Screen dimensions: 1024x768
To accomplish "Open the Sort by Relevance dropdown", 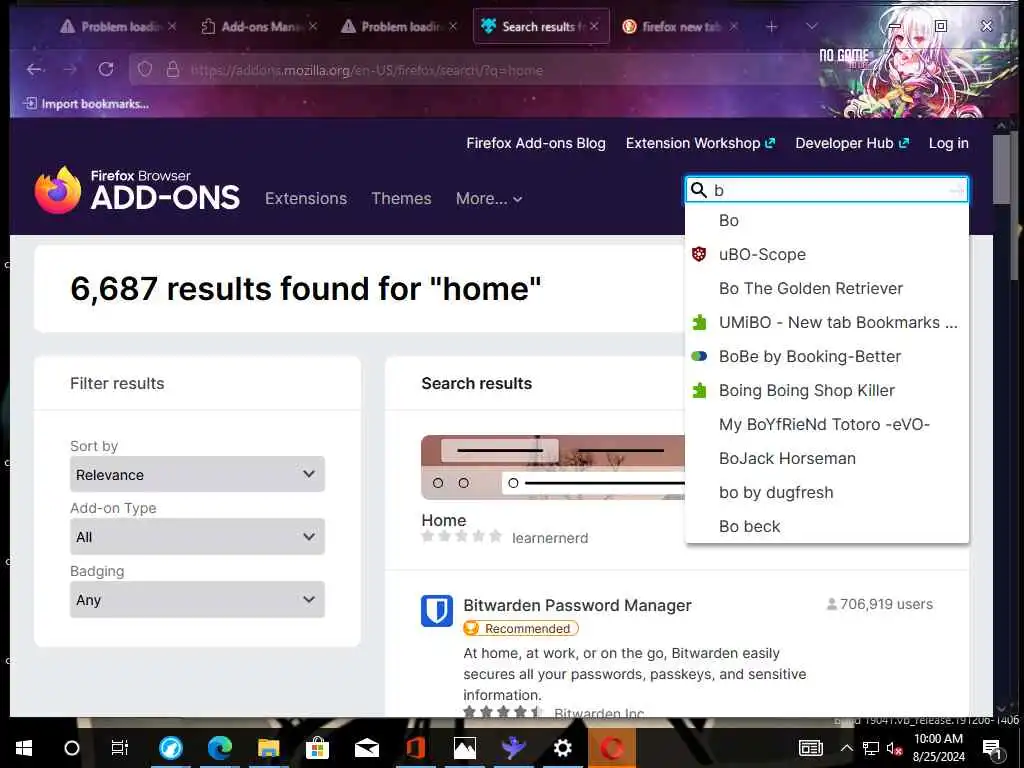I will pyautogui.click(x=197, y=474).
